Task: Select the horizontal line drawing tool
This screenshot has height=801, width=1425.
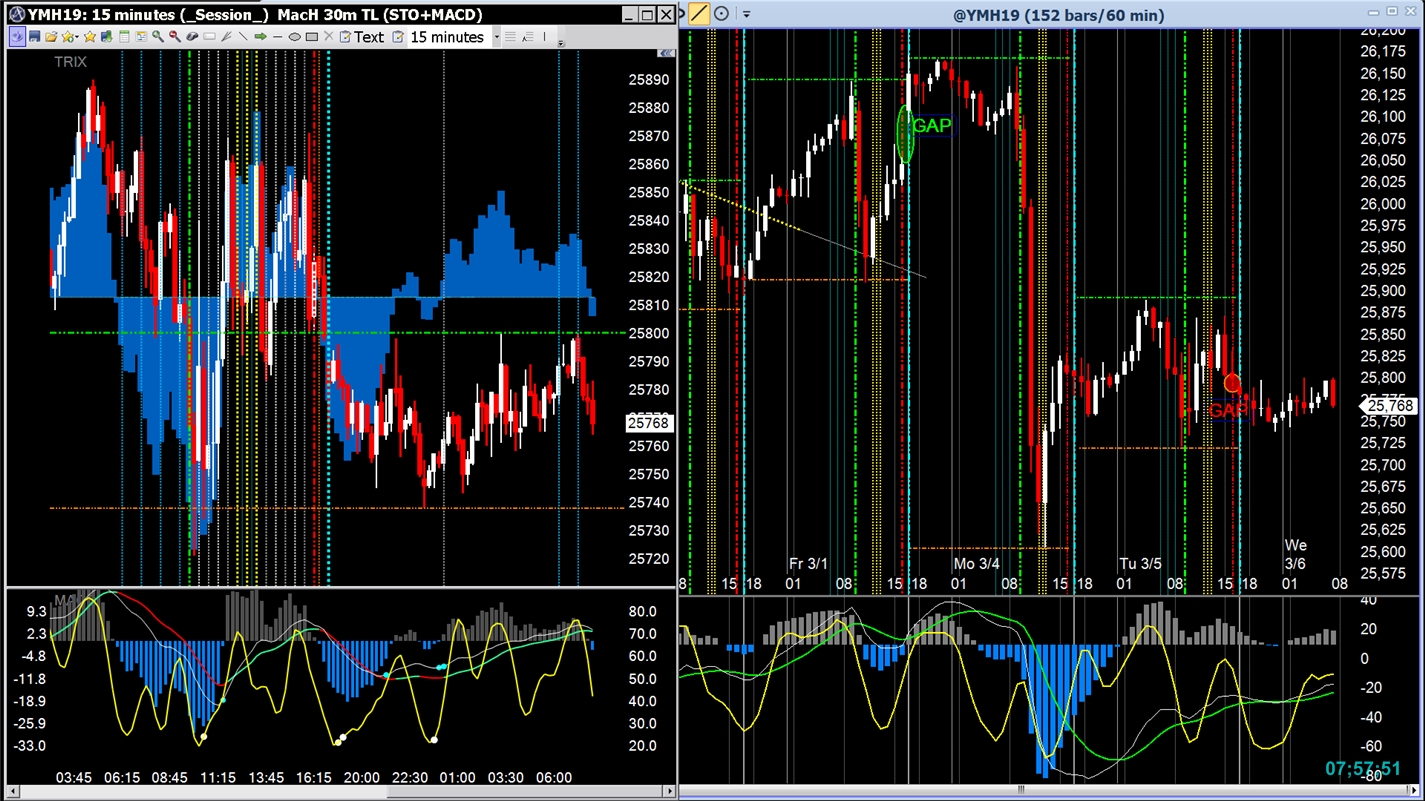Action: [277, 37]
